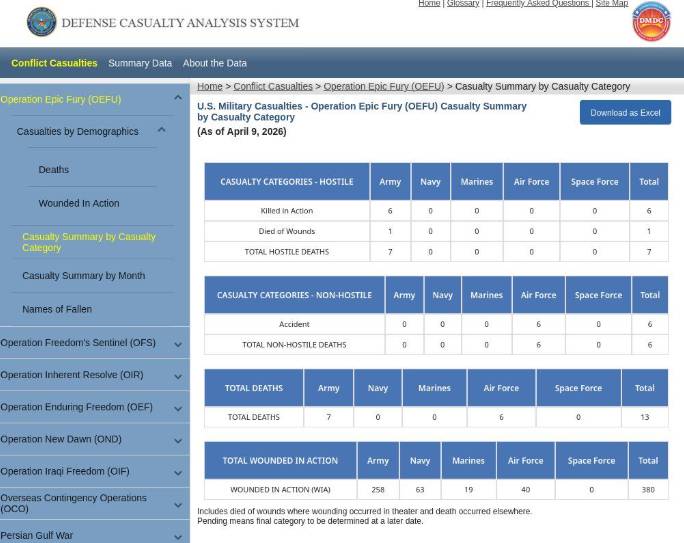Image resolution: width=684 pixels, height=543 pixels.
Task: Open the Deaths sidebar item
Action: tap(54, 170)
